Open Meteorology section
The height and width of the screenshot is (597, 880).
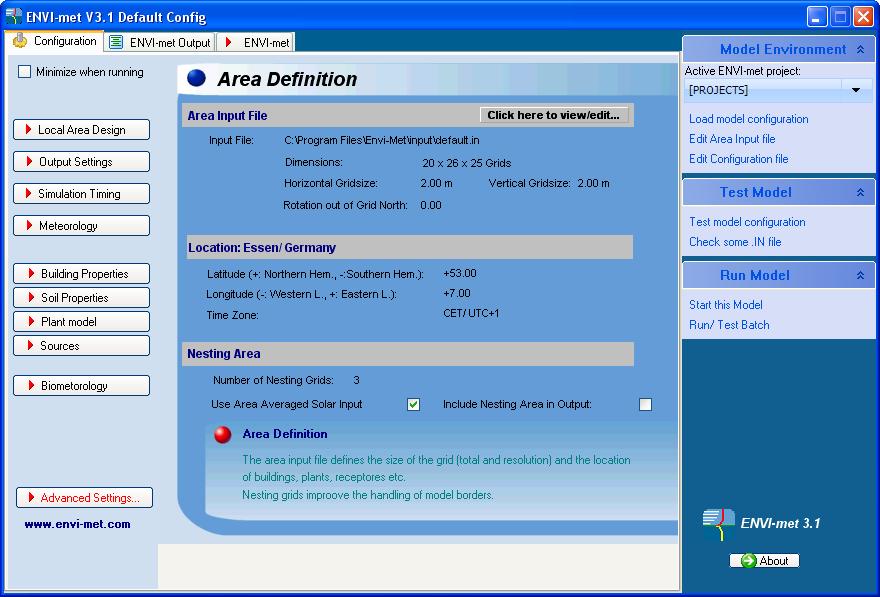tap(81, 226)
